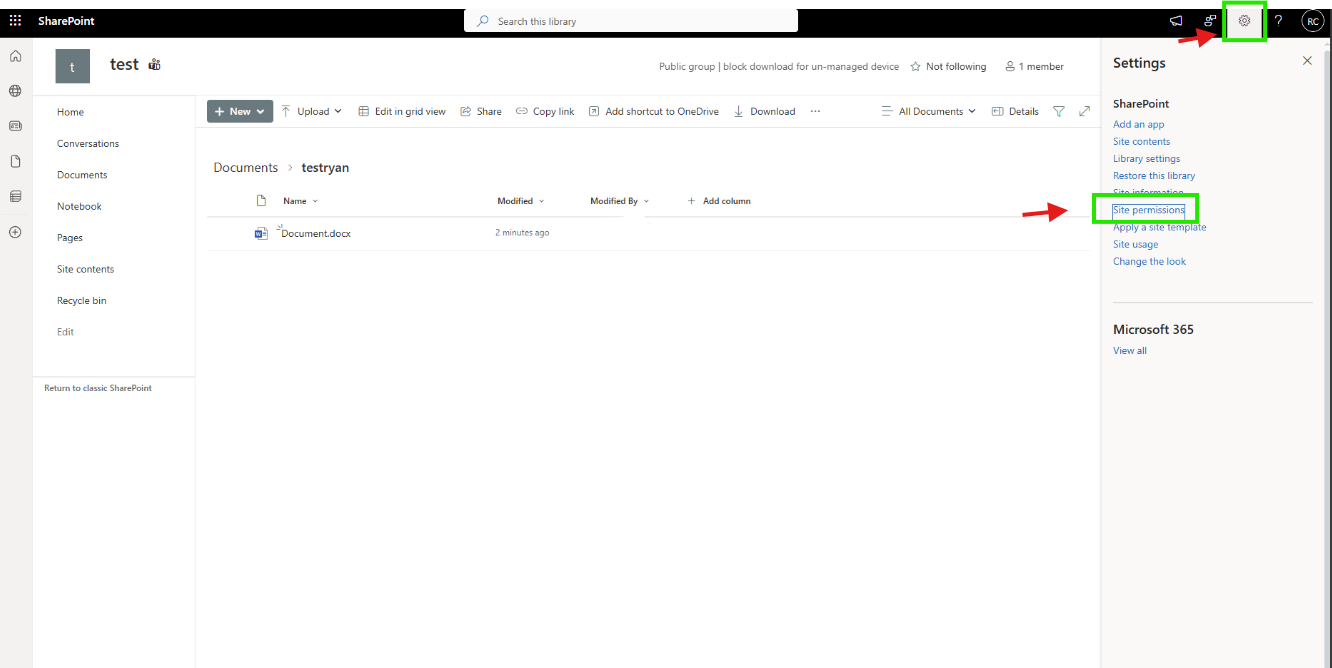Screen dimensions: 1332x668
Task: Open the New dropdown button
Action: point(240,111)
